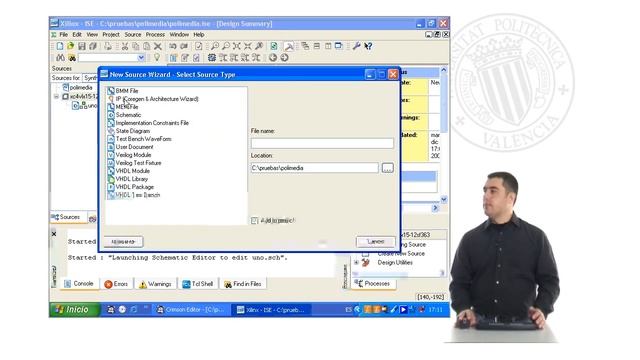Expand the Design Utilities process node
640x360 pixels.
(356, 262)
